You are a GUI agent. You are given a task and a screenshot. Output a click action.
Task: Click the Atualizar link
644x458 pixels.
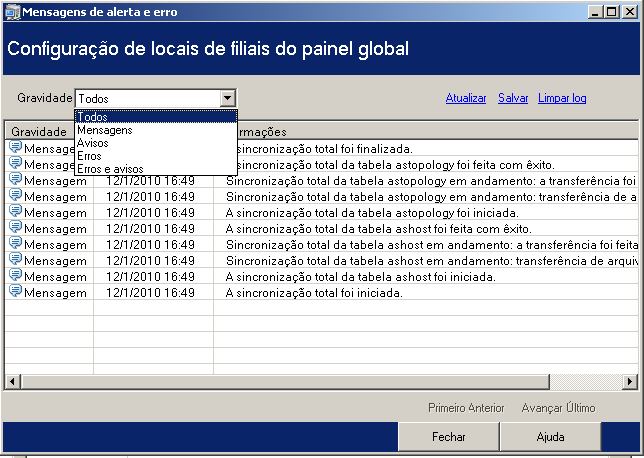click(466, 98)
